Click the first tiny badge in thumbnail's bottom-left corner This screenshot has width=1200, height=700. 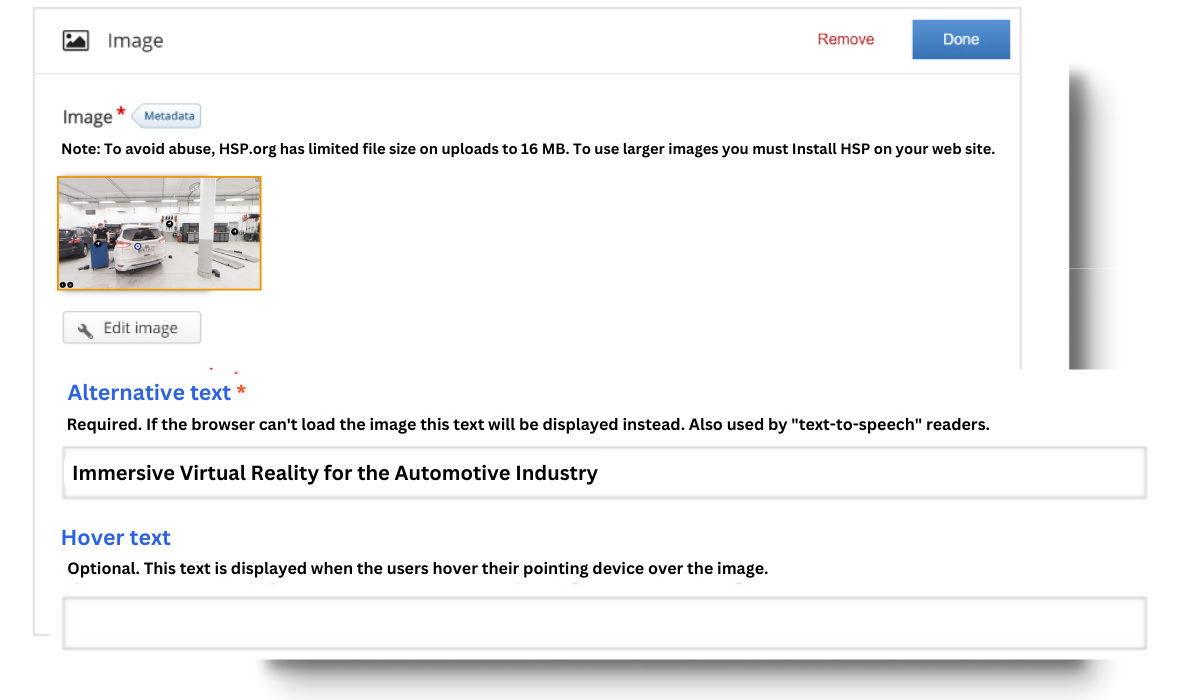(x=62, y=285)
